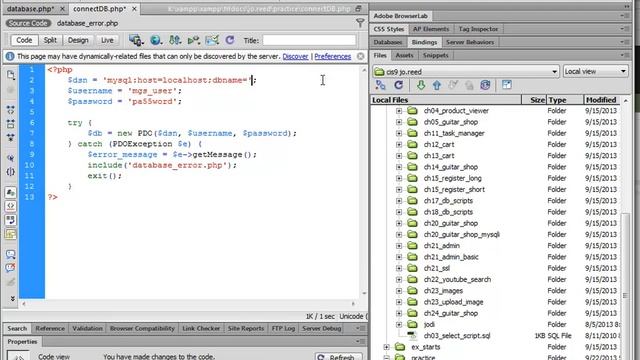Open the Link Checker results tab
640x360 pixels.
coord(201,328)
